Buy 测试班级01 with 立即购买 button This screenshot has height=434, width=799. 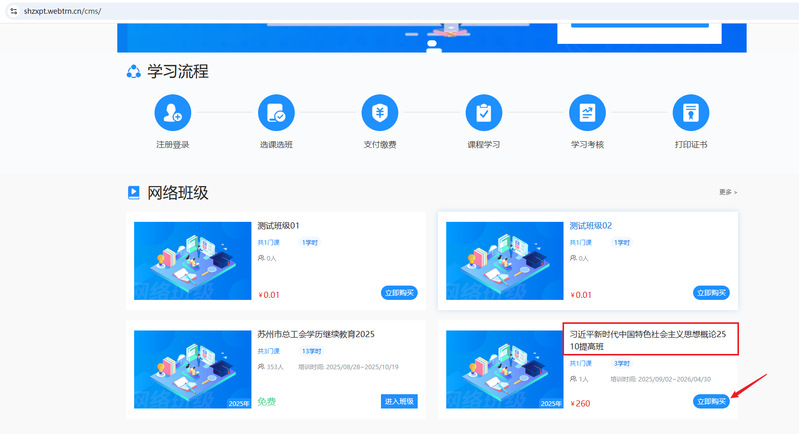(x=399, y=293)
